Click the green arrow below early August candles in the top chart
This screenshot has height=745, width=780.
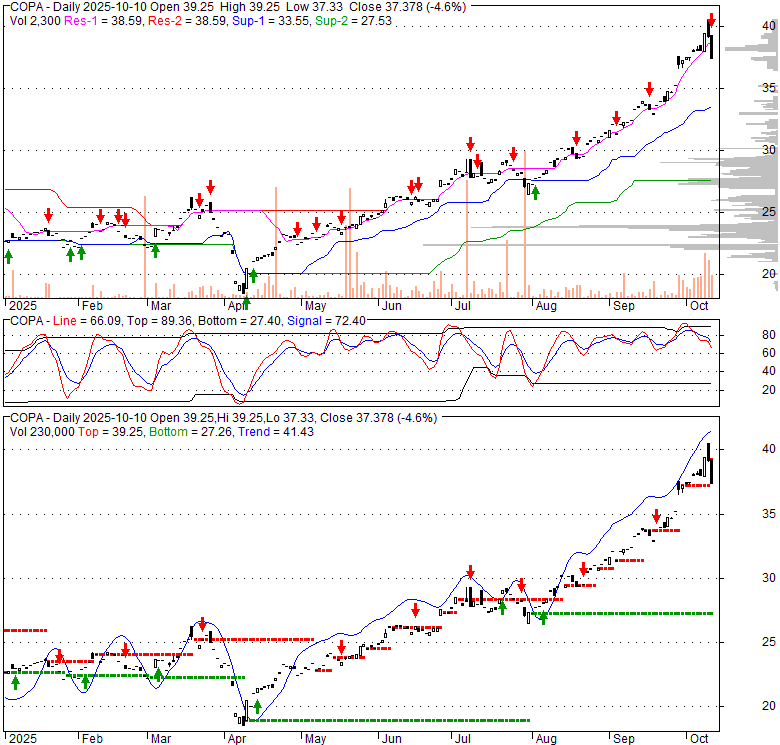click(x=535, y=193)
